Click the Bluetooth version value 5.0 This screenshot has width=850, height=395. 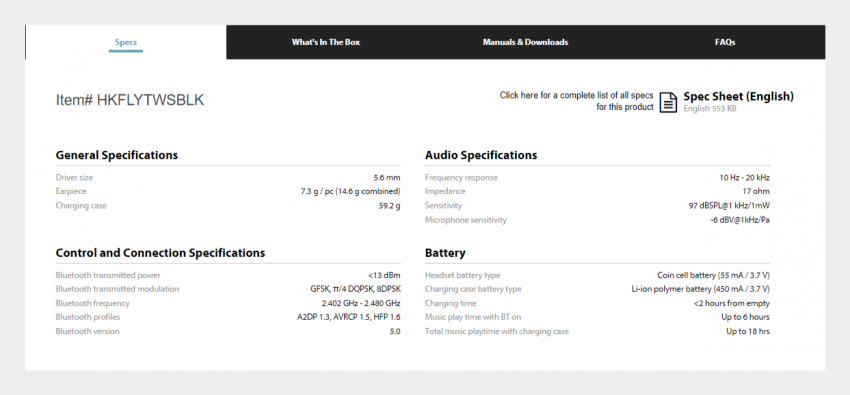[x=395, y=331]
